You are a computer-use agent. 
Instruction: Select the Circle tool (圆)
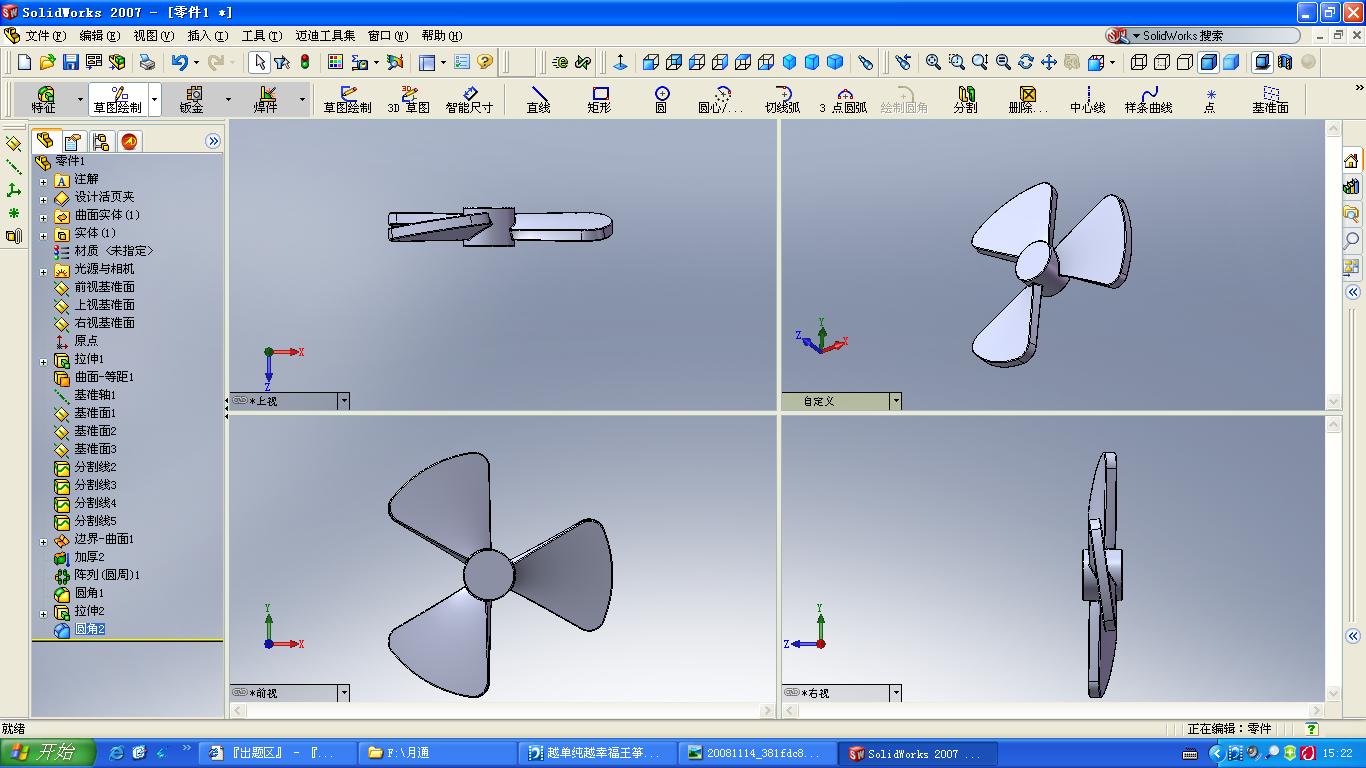[x=661, y=100]
